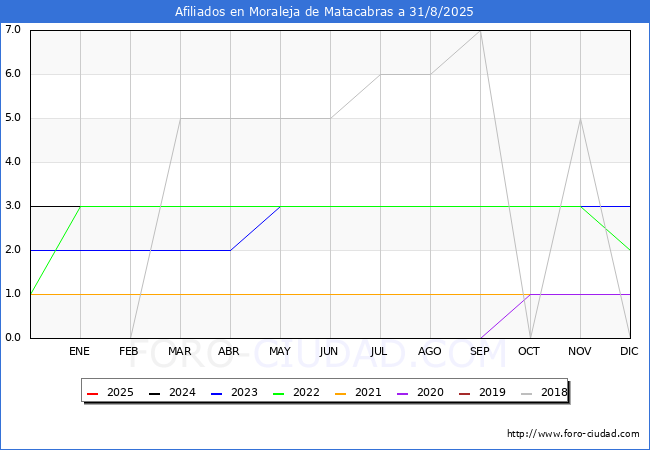Click the DIC month axis label
The image size is (650, 450).
point(629,351)
